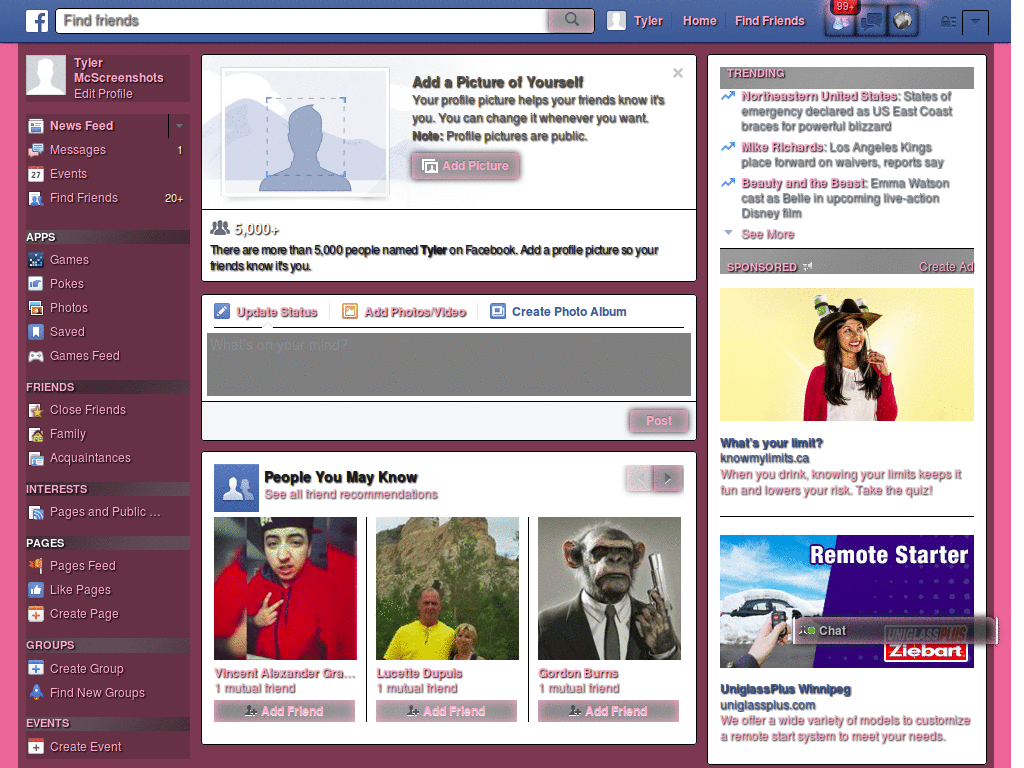
Task: Open News Feed options dropdown arrow
Action: 179,125
